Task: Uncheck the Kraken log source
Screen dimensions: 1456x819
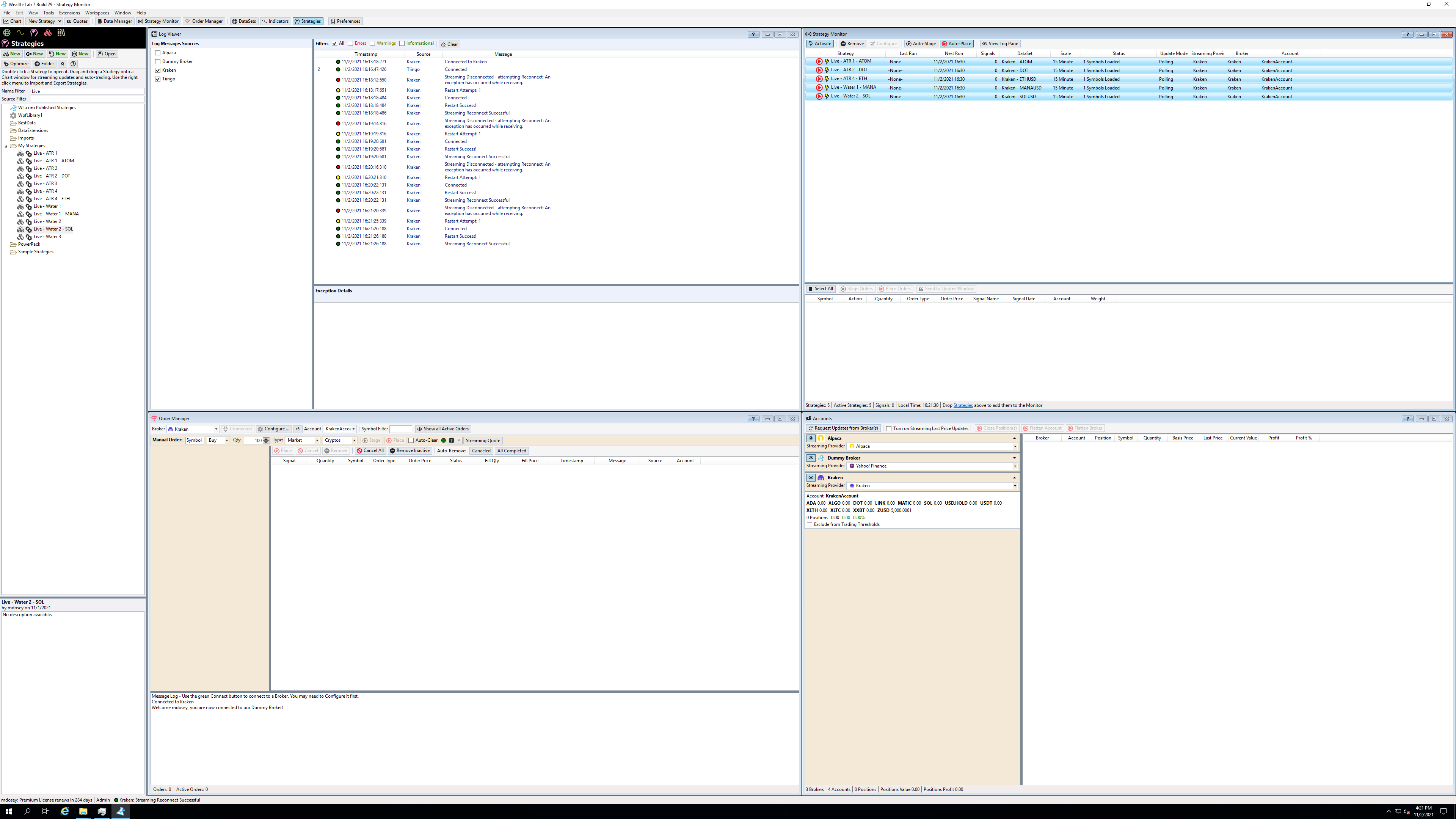Action: [158, 70]
